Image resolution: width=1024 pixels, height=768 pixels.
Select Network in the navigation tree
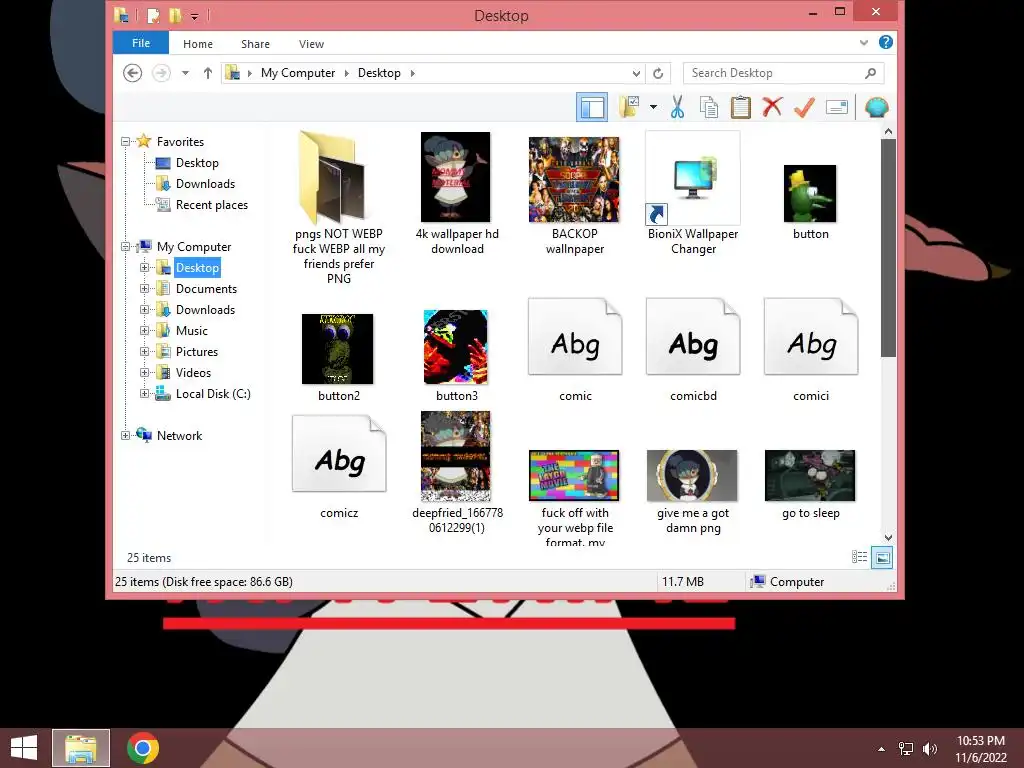click(x=180, y=436)
